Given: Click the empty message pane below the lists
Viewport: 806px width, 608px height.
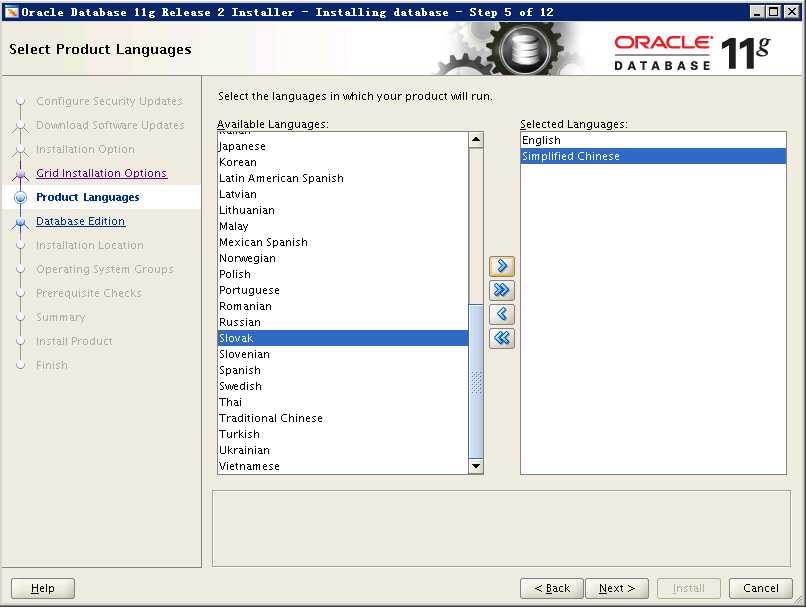Looking at the screenshot, I should 501,528.
